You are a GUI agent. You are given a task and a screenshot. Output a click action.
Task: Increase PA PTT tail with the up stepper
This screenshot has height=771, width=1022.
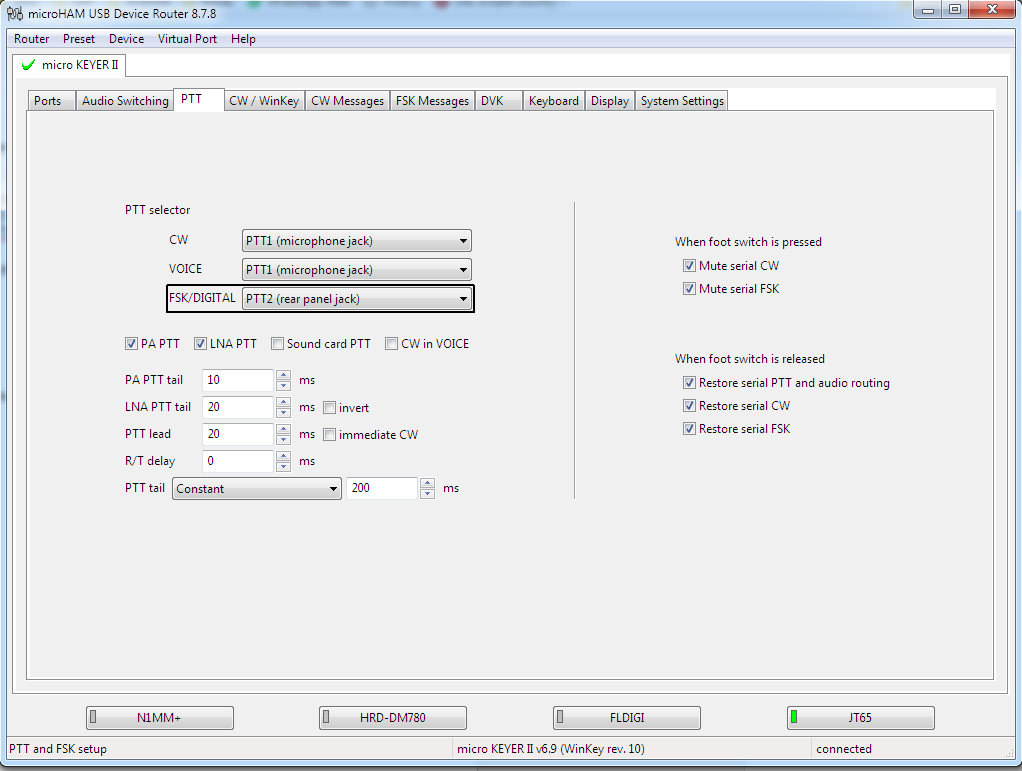[283, 375]
